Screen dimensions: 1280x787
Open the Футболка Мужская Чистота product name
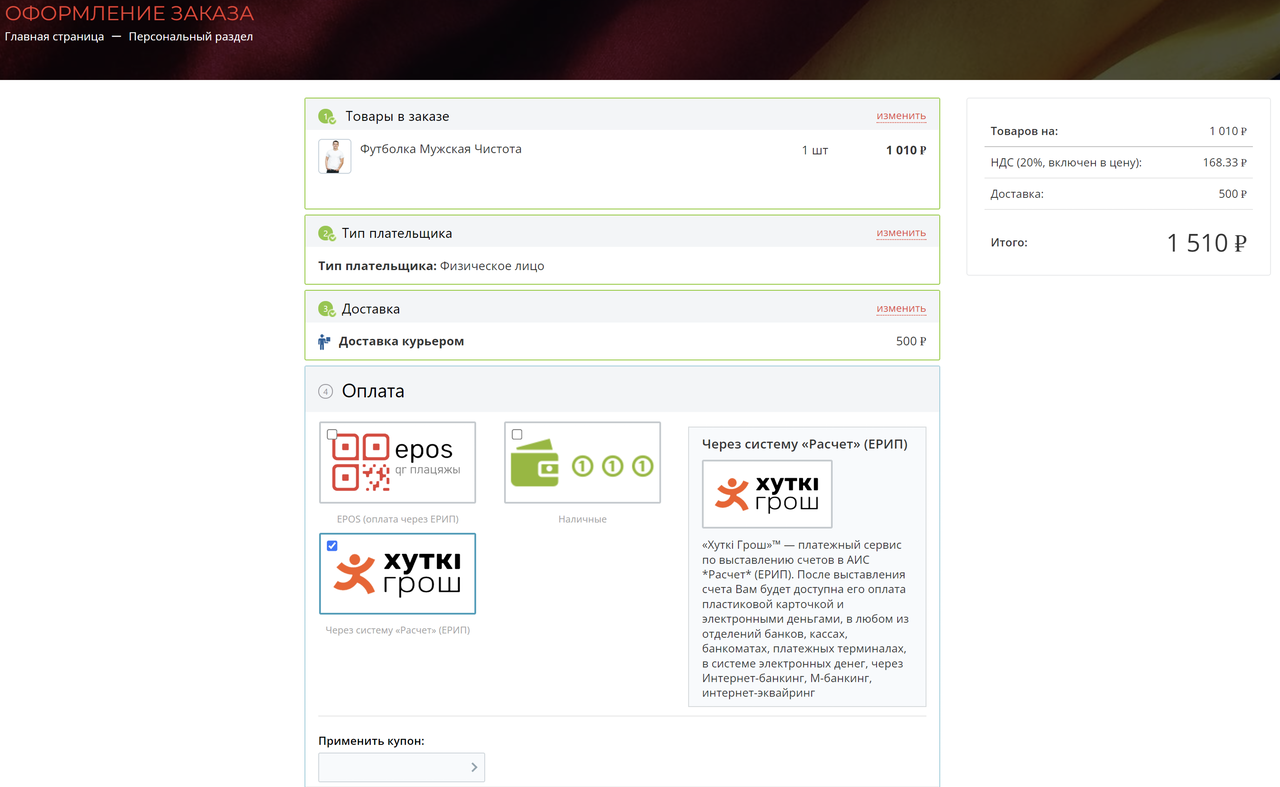441,149
